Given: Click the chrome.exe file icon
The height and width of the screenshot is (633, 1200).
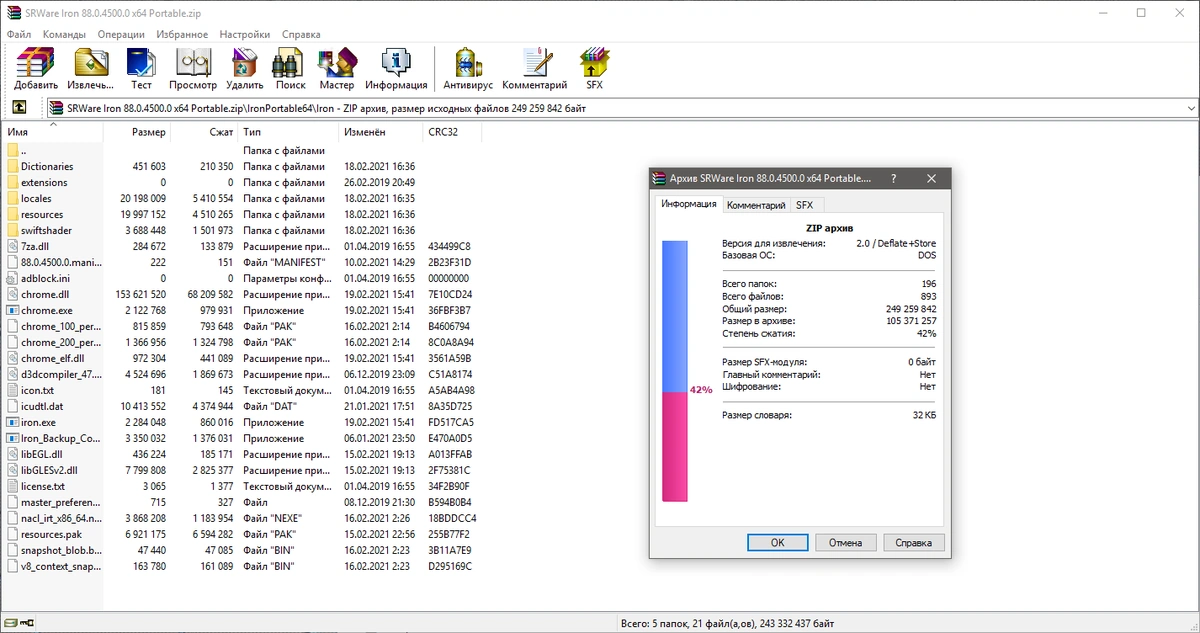Looking at the screenshot, I should (x=12, y=311).
